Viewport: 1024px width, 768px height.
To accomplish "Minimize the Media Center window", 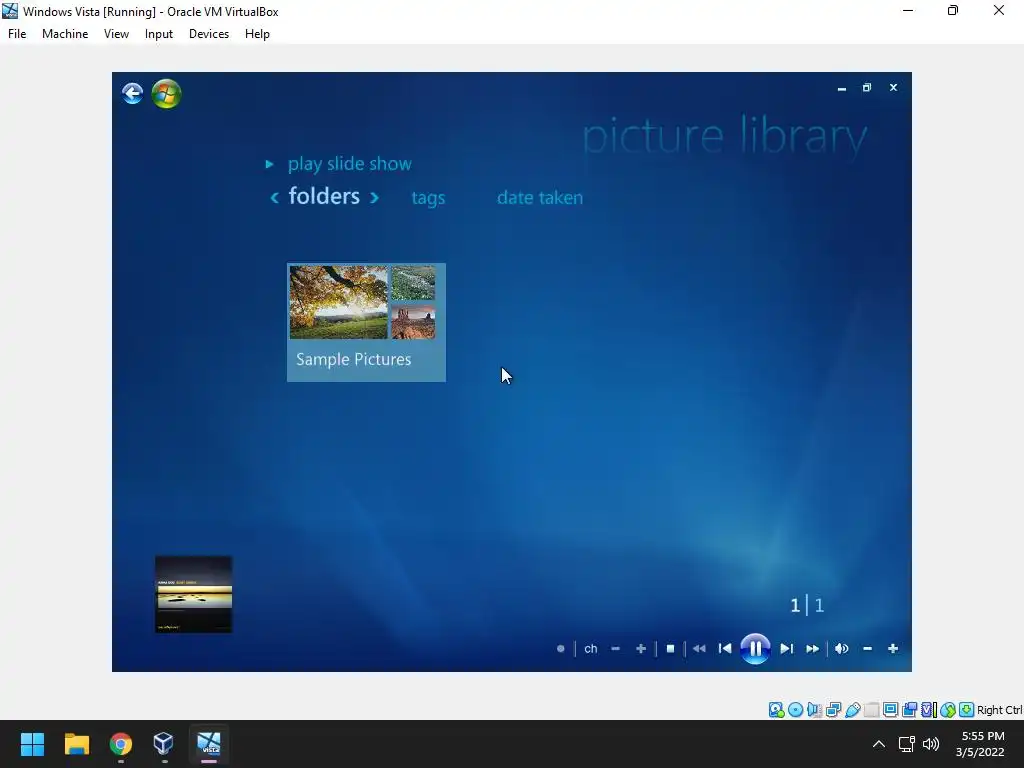I will tap(842, 88).
